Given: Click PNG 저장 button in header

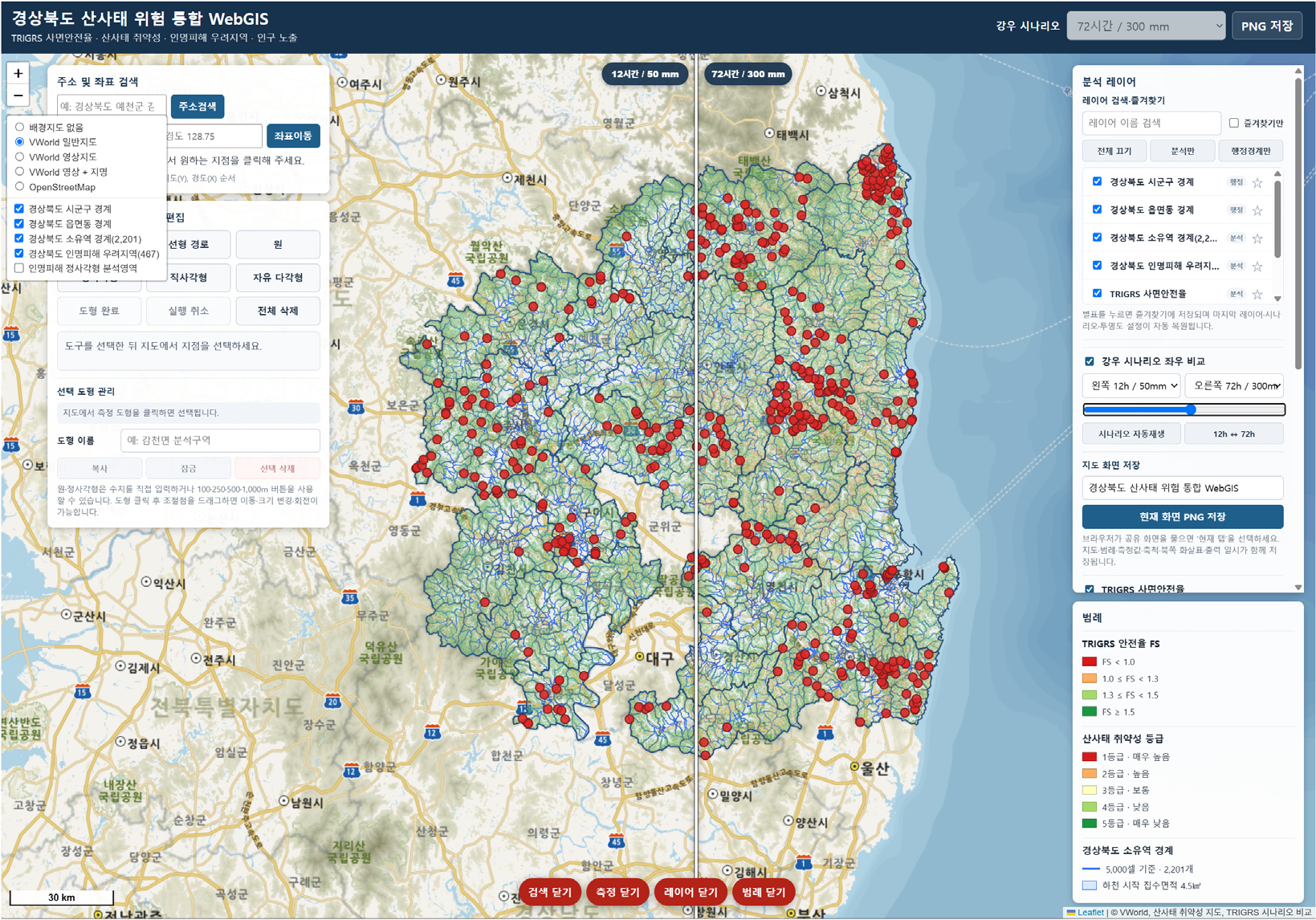Looking at the screenshot, I should pyautogui.click(x=1267, y=26).
